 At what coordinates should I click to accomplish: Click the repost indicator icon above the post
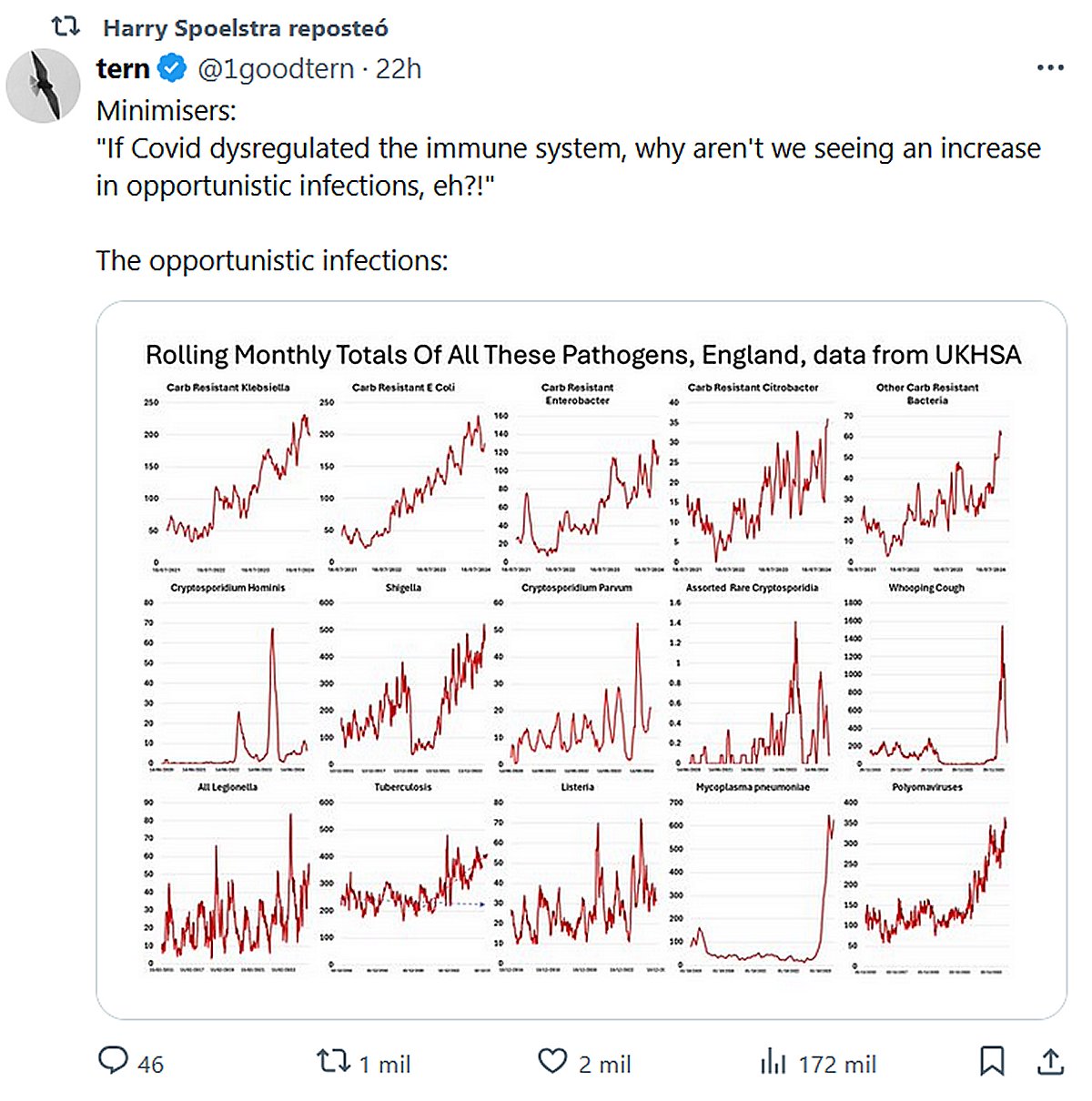(66, 27)
